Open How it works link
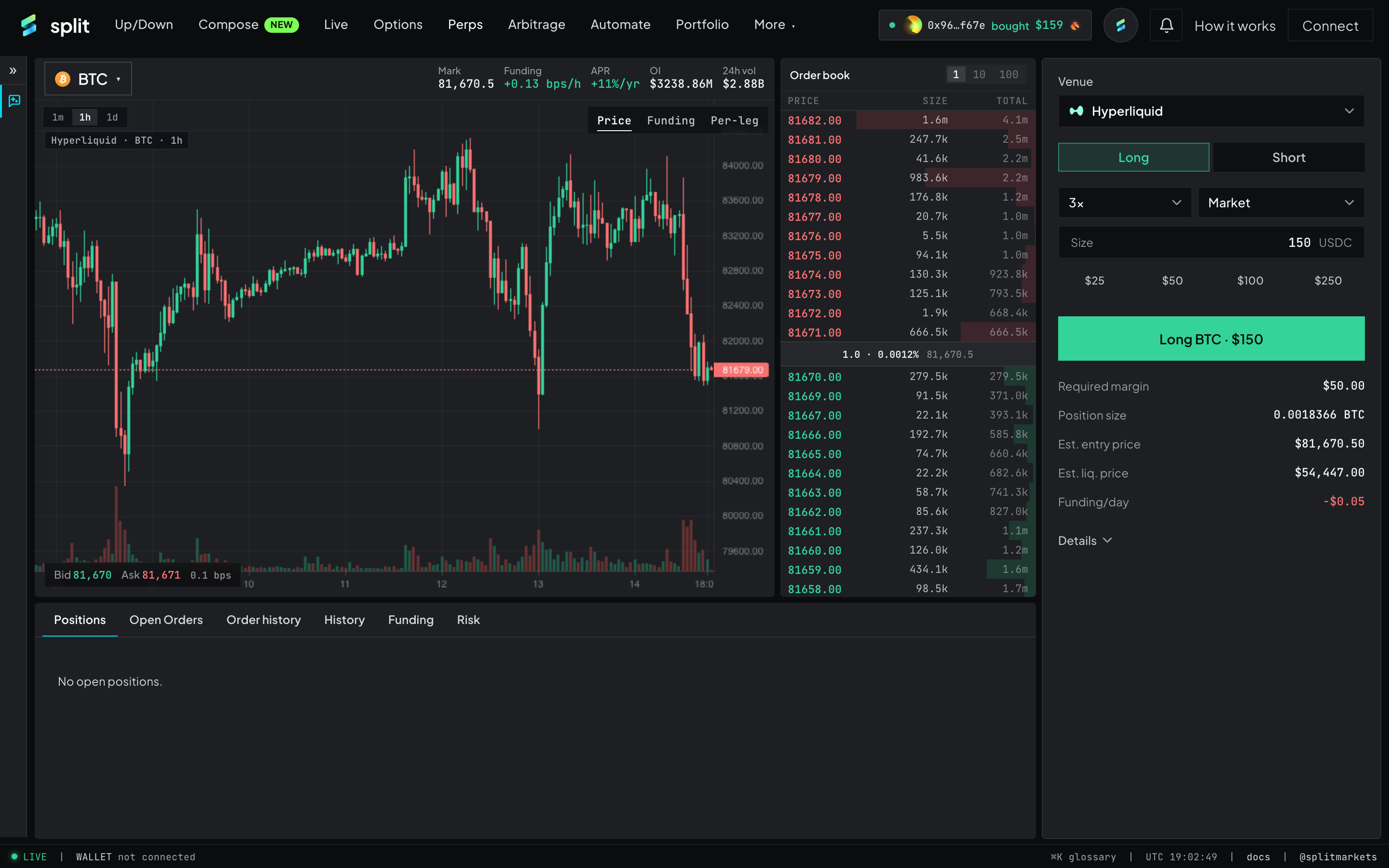This screenshot has width=1389, height=868. click(x=1235, y=26)
